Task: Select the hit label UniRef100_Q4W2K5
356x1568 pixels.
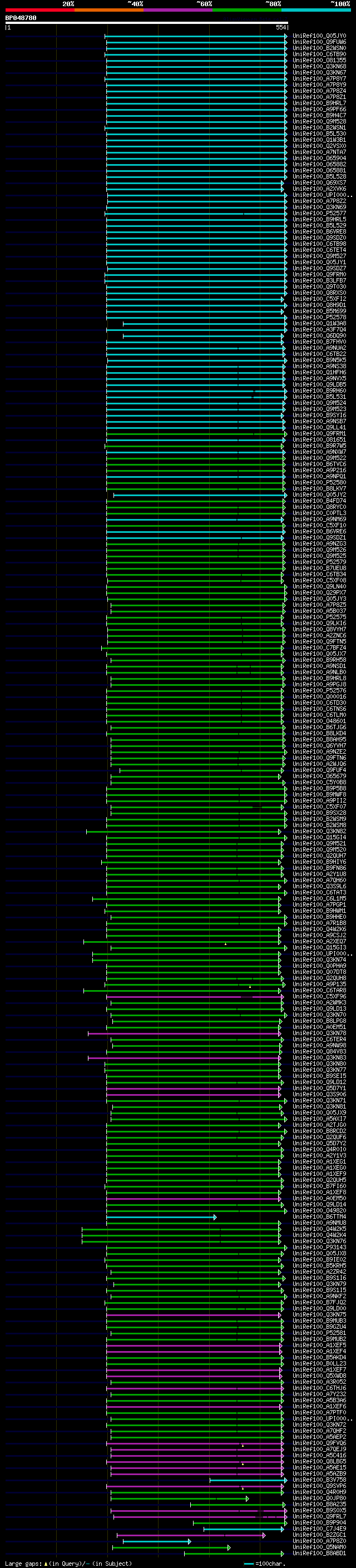Action: (319, 1229)
